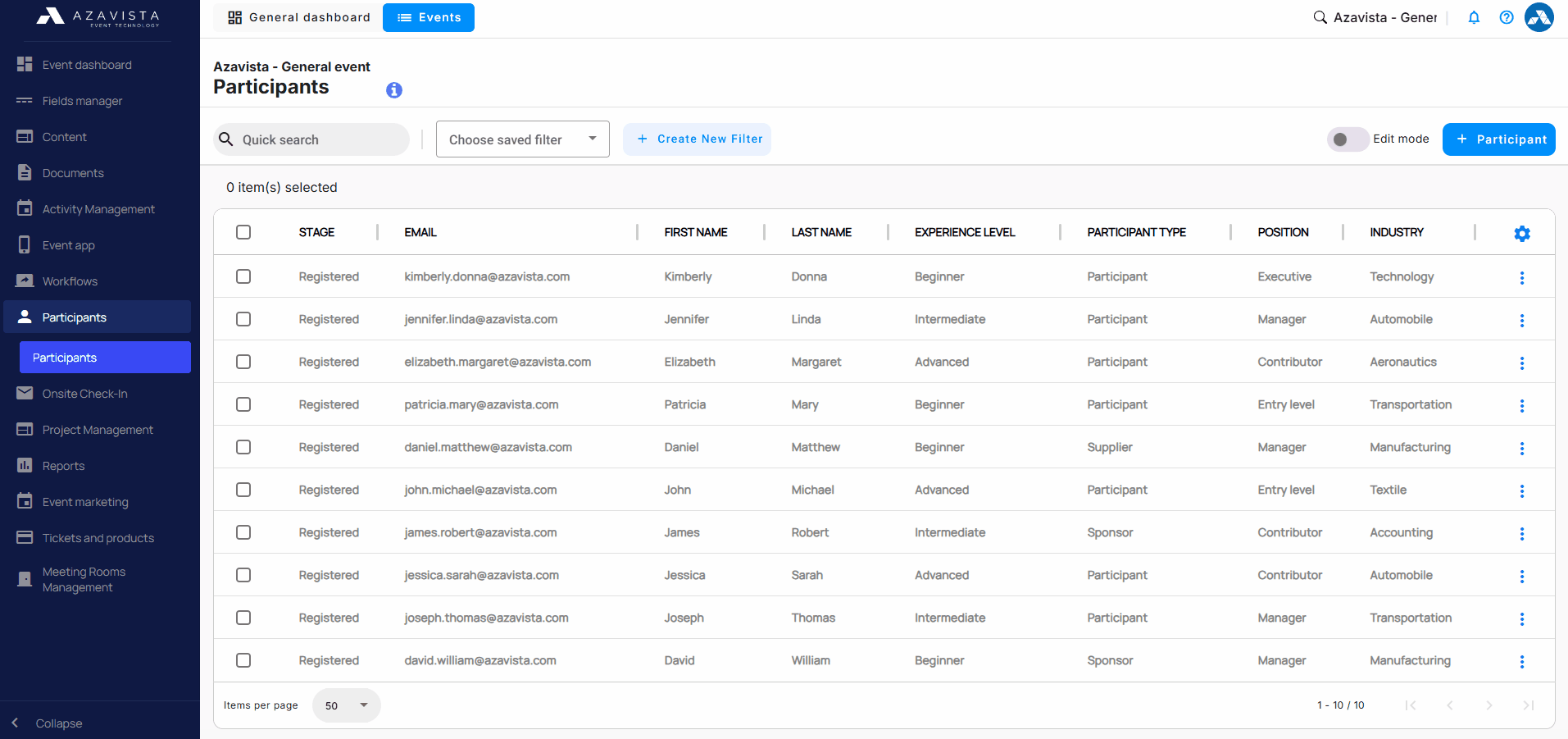Click the Azavista logo in the sidebar
Viewport: 1568px width, 739px height.
pos(98,17)
